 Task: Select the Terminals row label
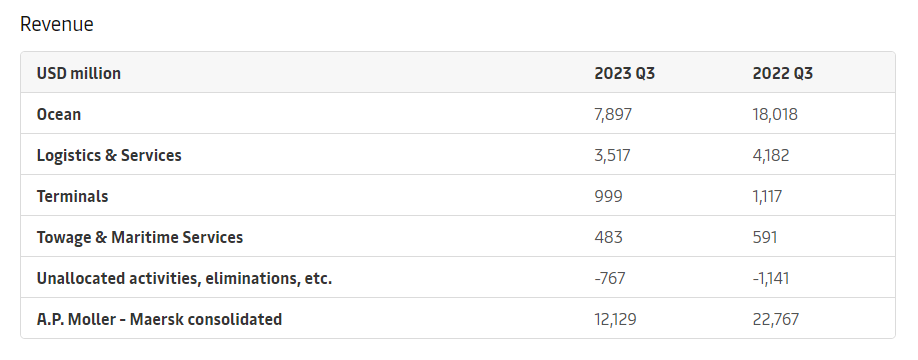(73, 196)
